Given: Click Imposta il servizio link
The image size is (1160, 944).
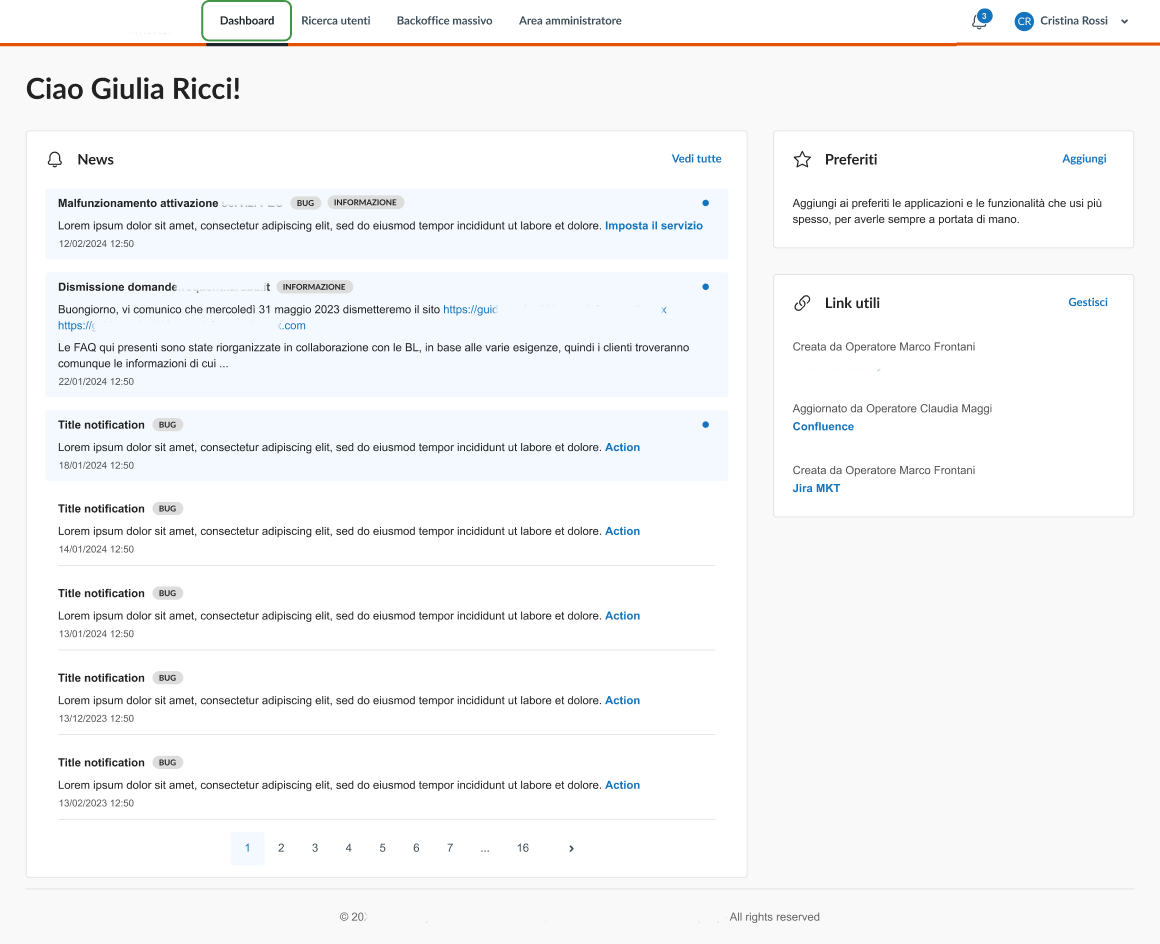Looking at the screenshot, I should coord(653,226).
